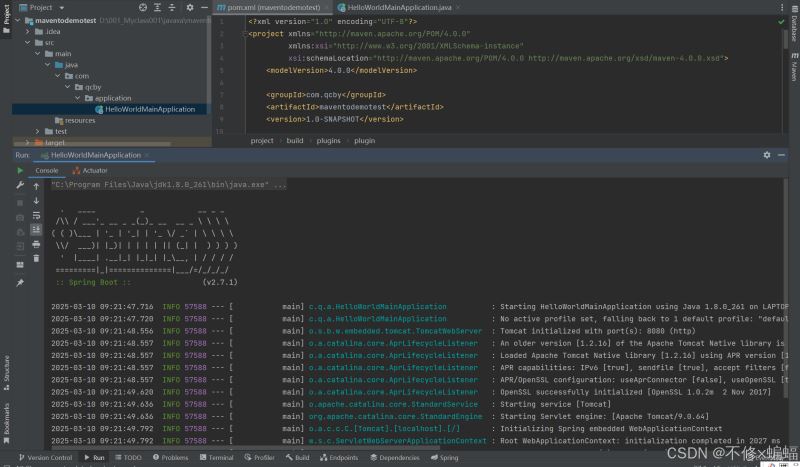Screen dimensions: 800x467
Task: Open the Actuator tab
Action: coord(90,170)
